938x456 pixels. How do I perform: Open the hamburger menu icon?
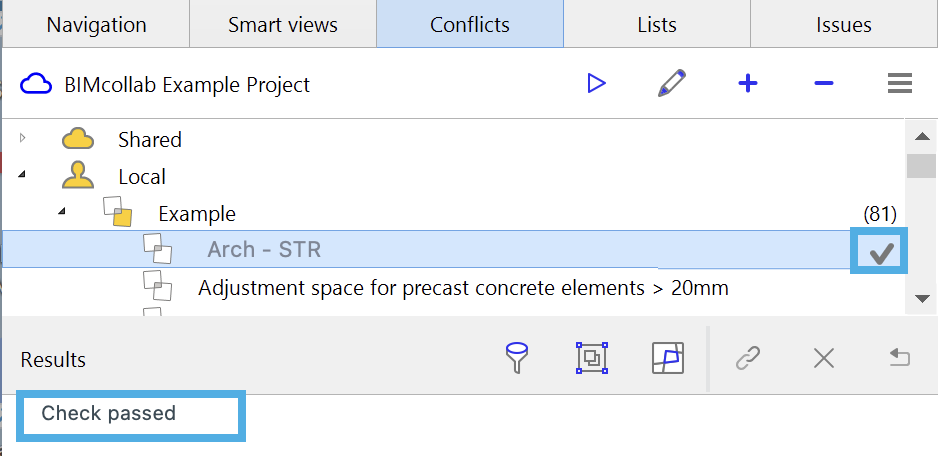point(899,84)
